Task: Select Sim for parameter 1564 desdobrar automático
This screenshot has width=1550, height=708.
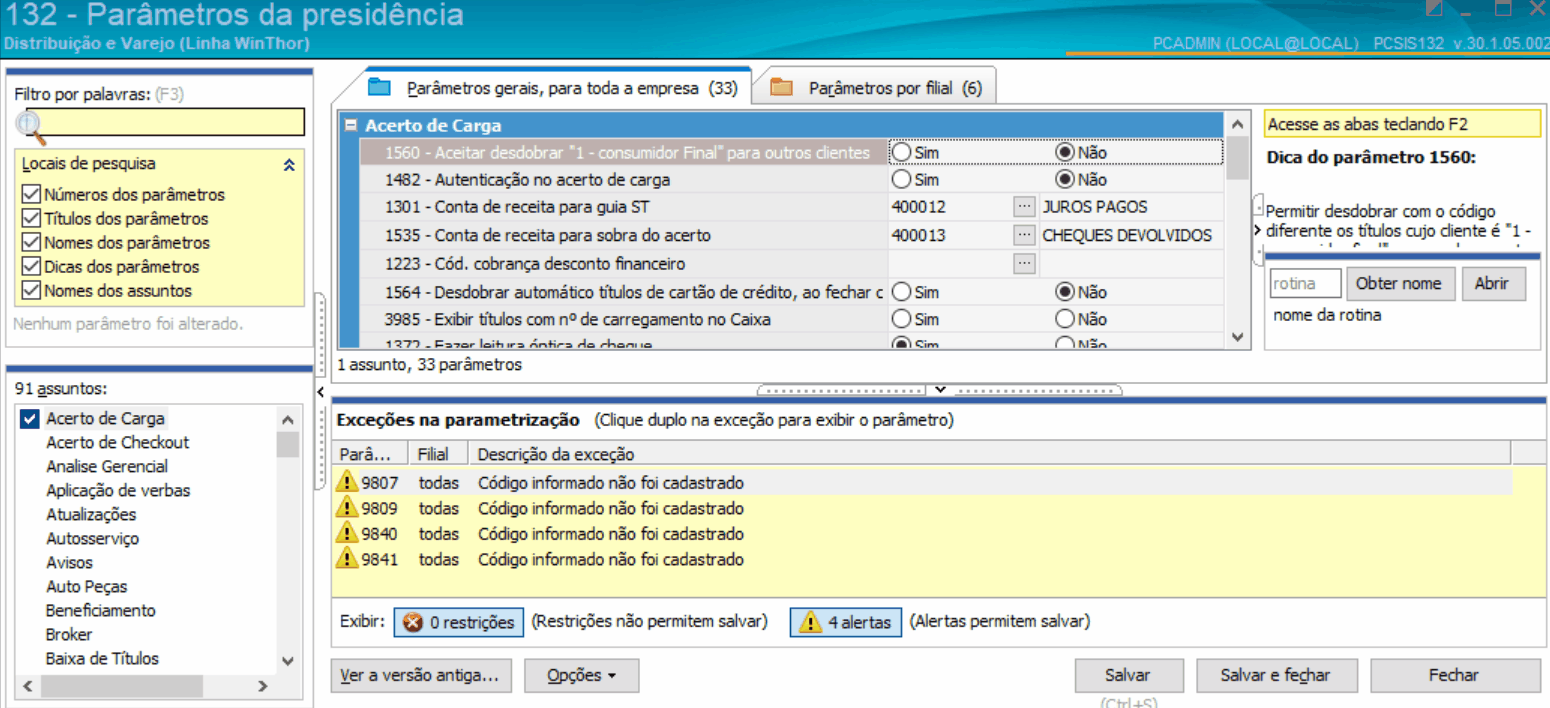Action: point(902,292)
